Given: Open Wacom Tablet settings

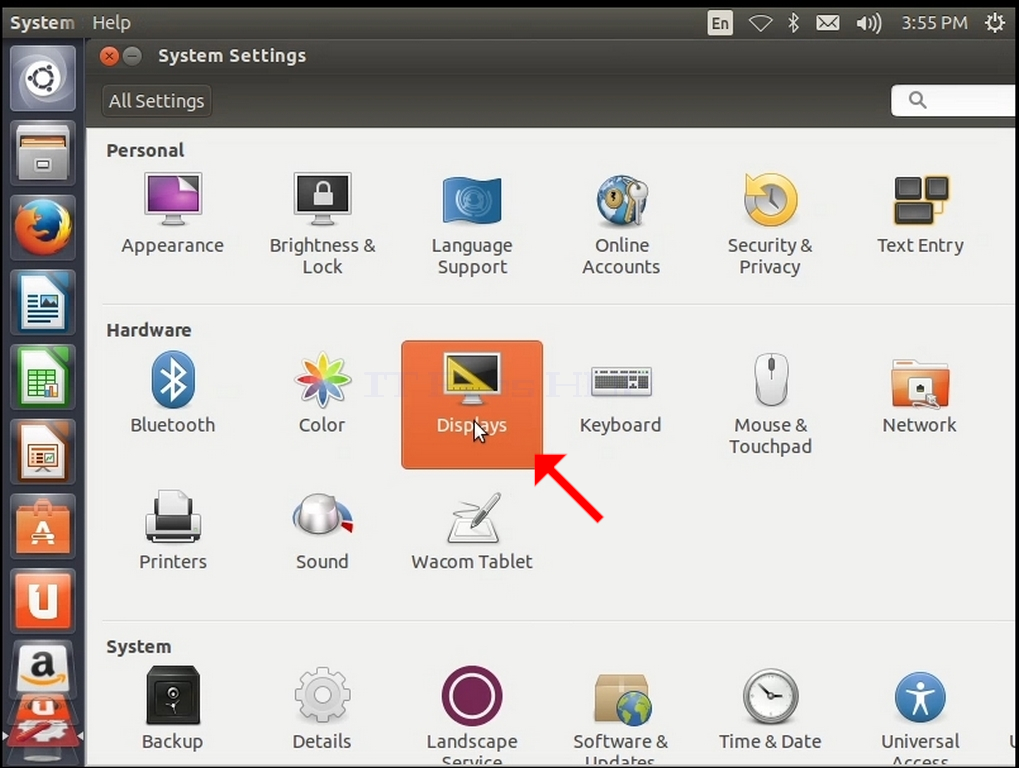Looking at the screenshot, I should [472, 531].
